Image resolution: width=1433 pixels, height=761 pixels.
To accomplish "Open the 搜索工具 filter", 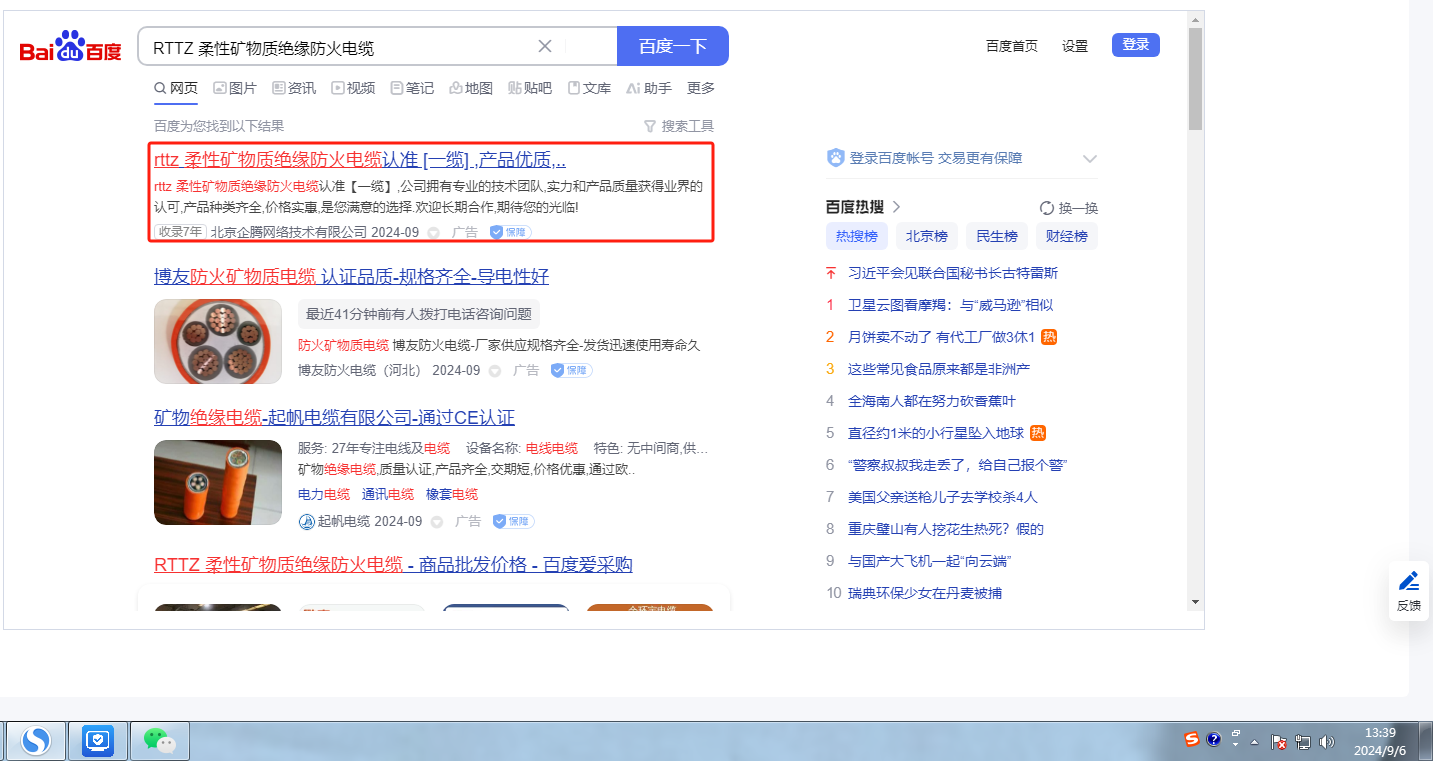I will tap(679, 126).
